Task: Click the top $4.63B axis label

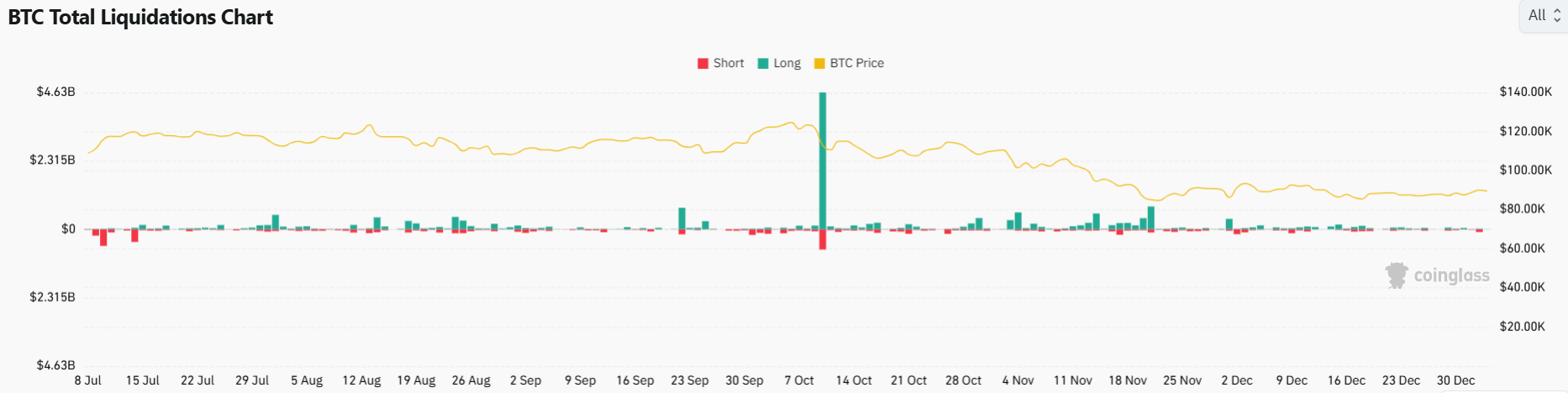Action: [x=55, y=92]
